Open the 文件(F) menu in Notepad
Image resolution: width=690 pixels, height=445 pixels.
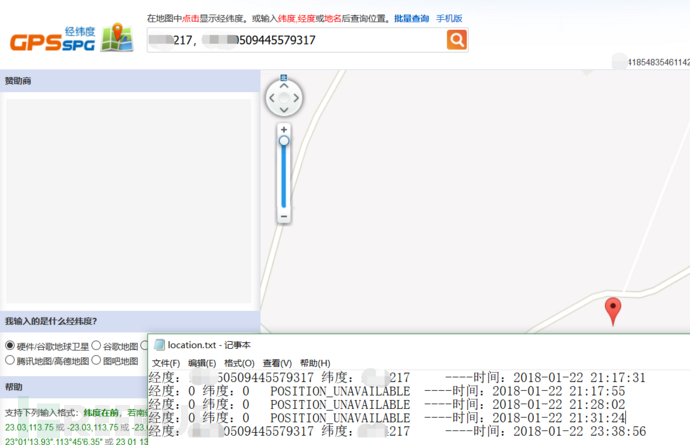pos(166,363)
